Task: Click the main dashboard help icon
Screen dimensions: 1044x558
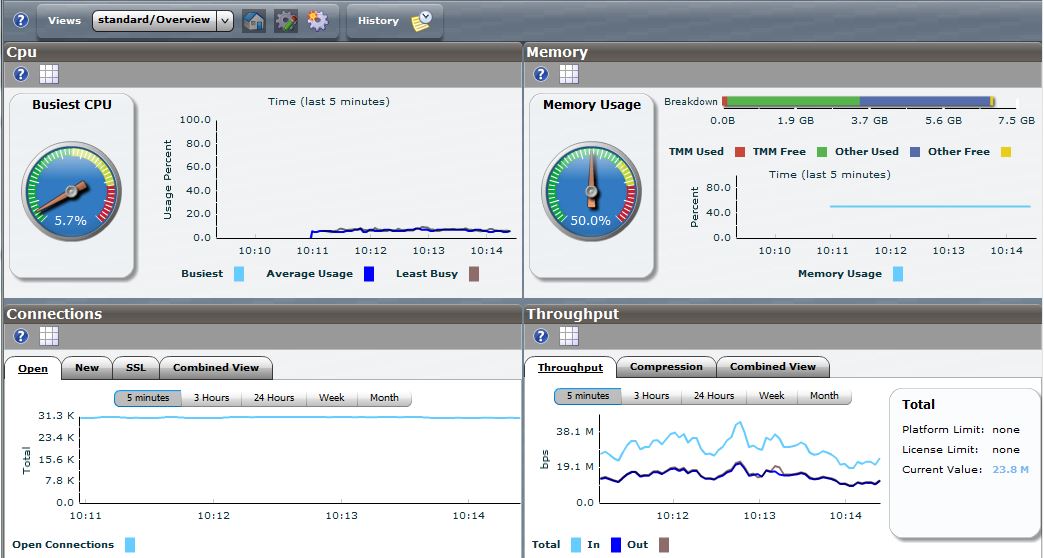Action: tap(21, 20)
